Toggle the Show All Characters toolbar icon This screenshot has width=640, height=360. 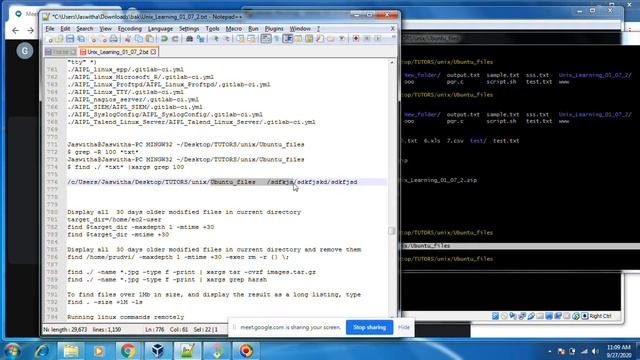276,39
